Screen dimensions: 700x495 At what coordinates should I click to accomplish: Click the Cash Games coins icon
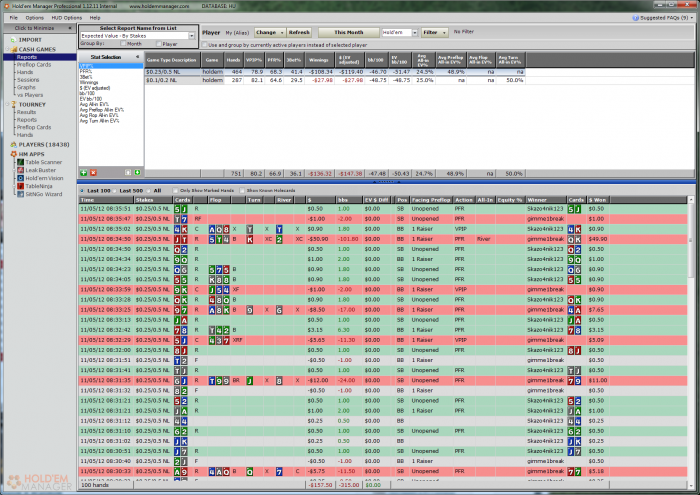[x=13, y=49]
